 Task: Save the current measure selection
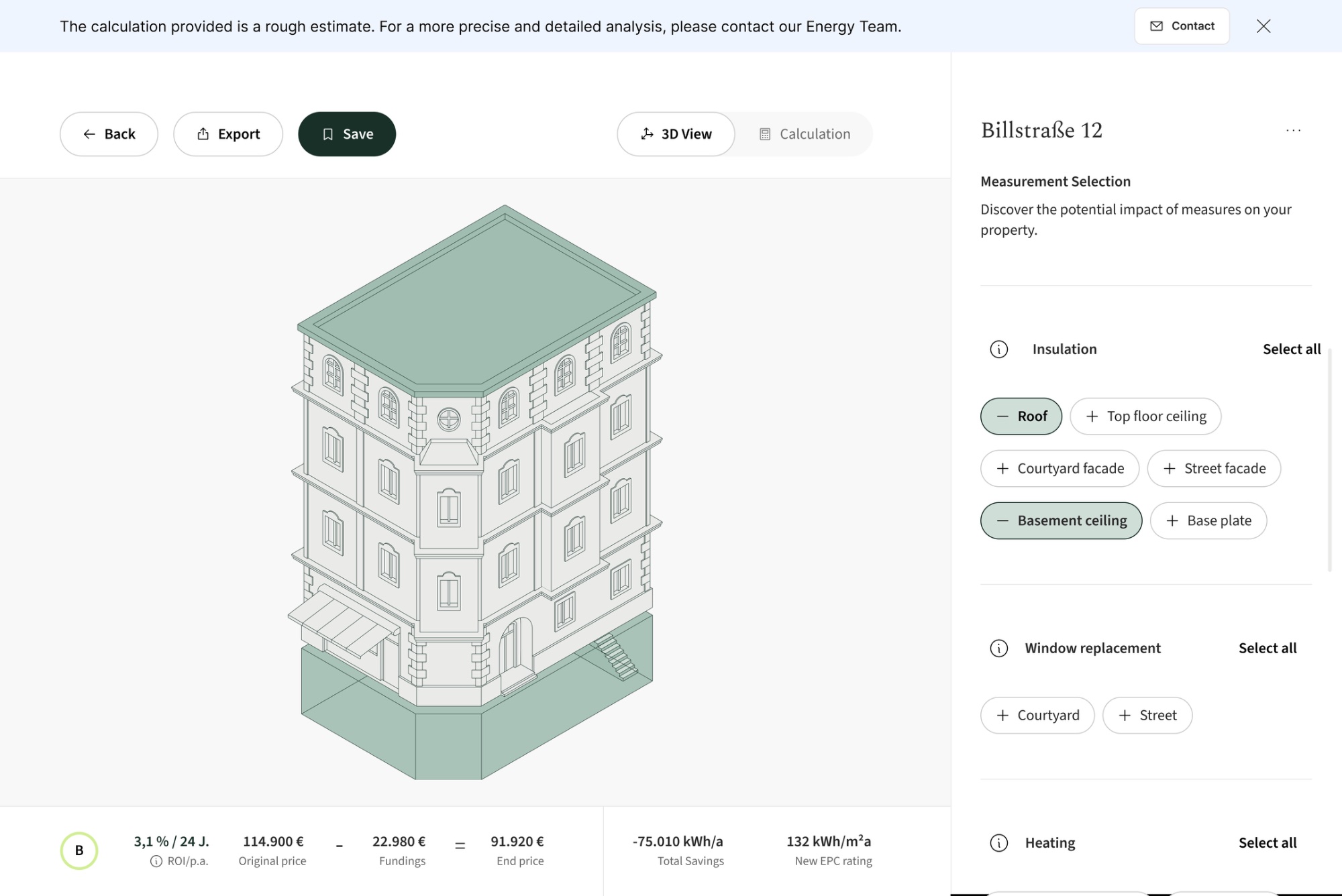347,134
